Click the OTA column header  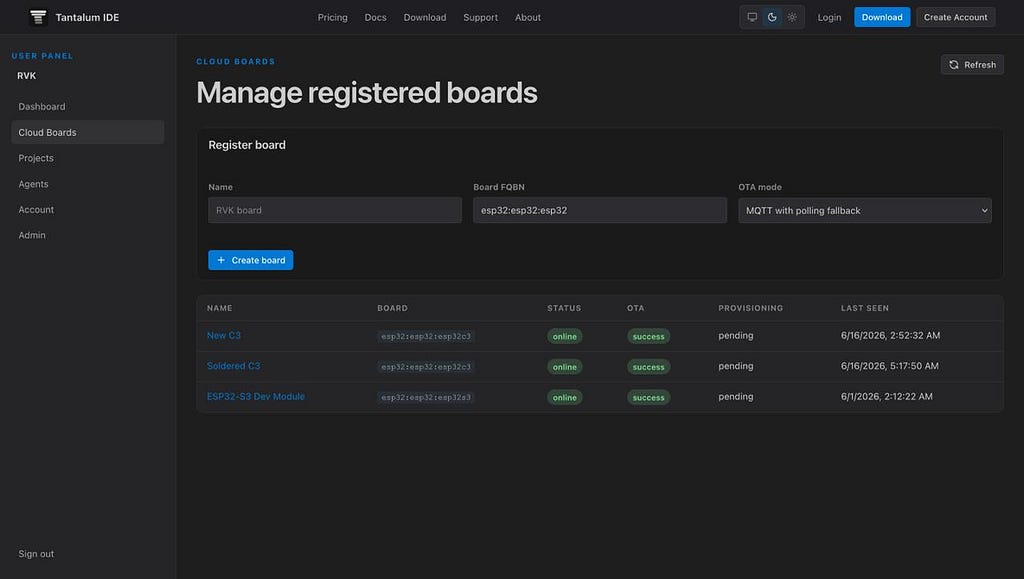[635, 308]
